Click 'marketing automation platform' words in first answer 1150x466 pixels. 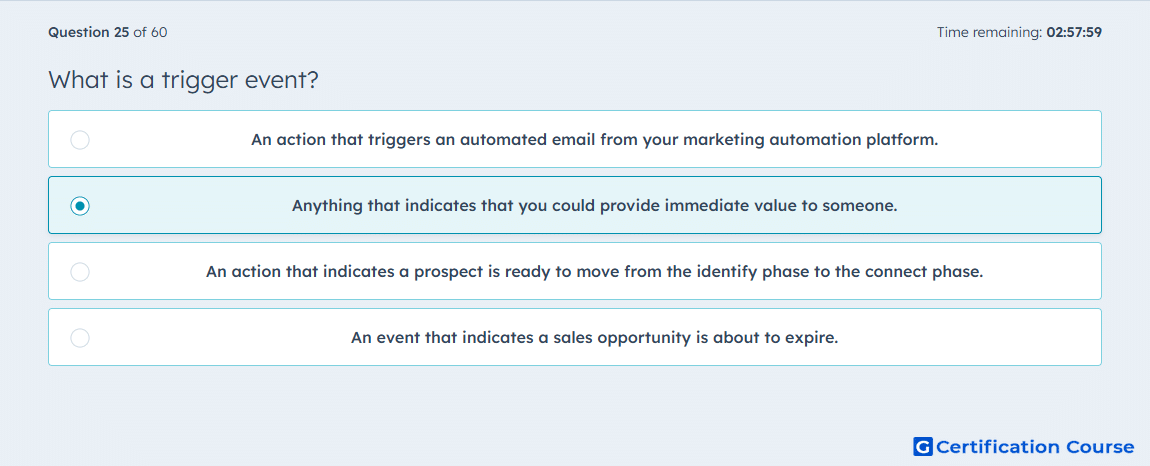pyautogui.click(x=810, y=139)
